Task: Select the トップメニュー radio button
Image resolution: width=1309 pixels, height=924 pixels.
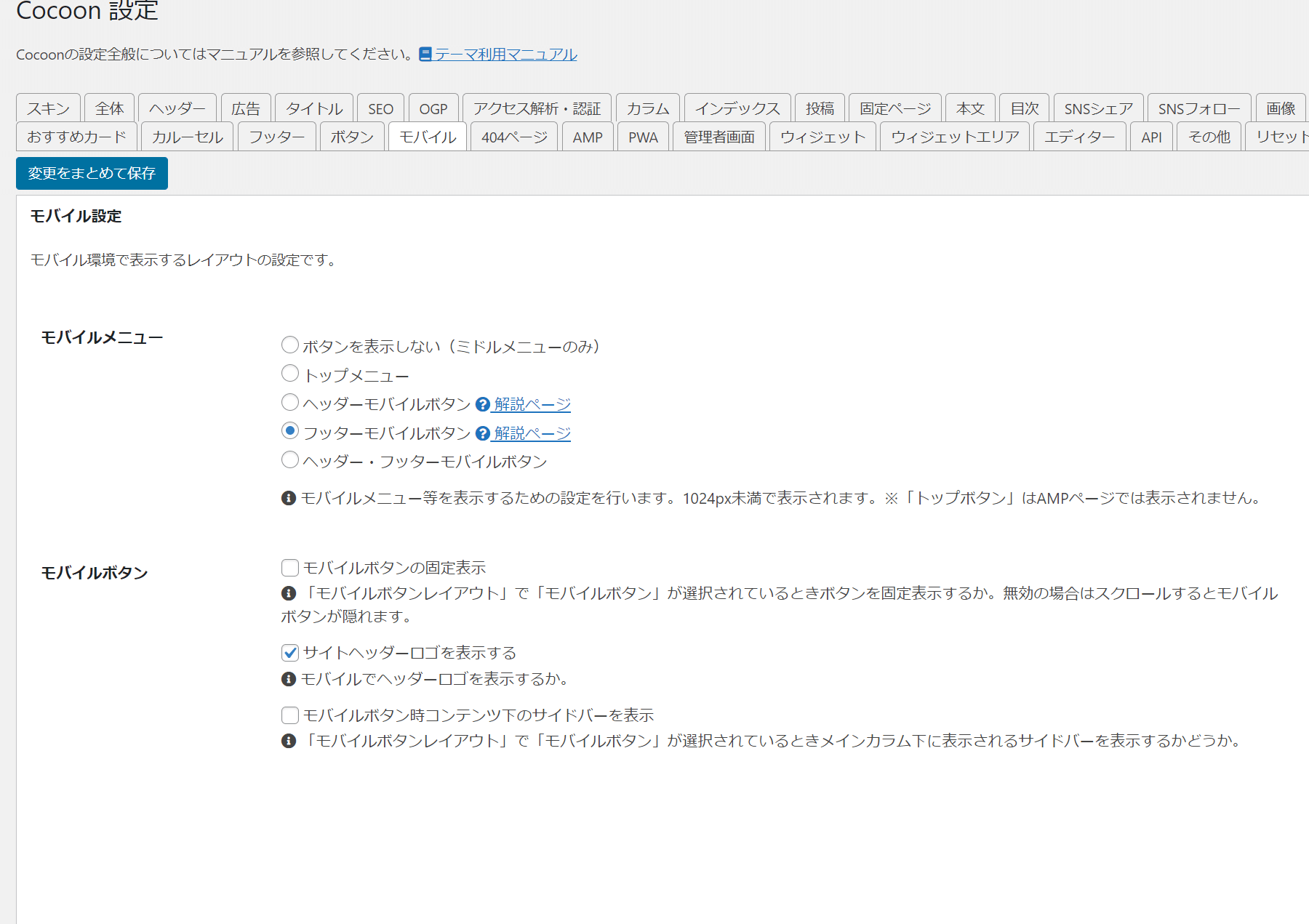Action: [290, 373]
